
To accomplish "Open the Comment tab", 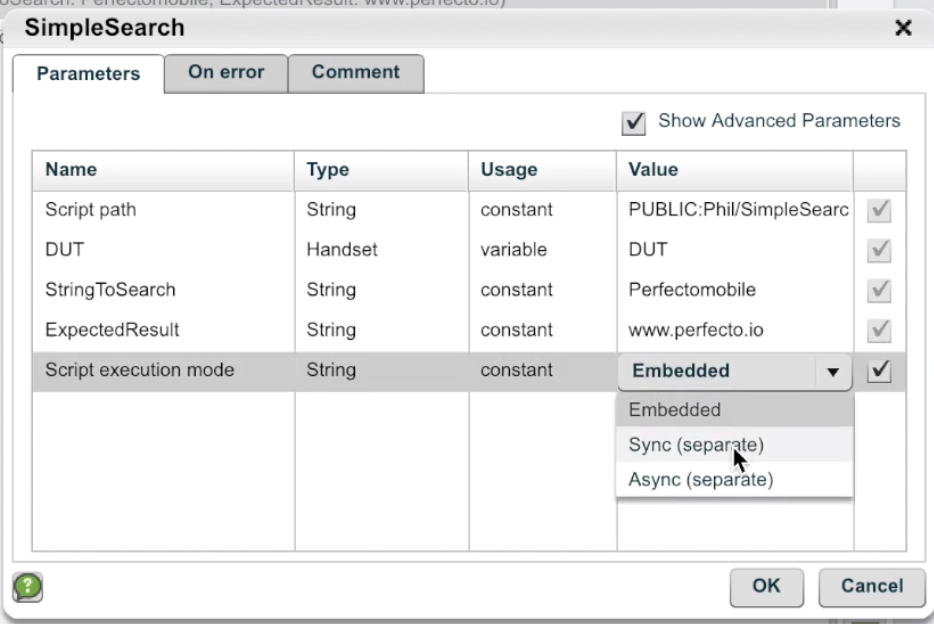I will point(355,73).
